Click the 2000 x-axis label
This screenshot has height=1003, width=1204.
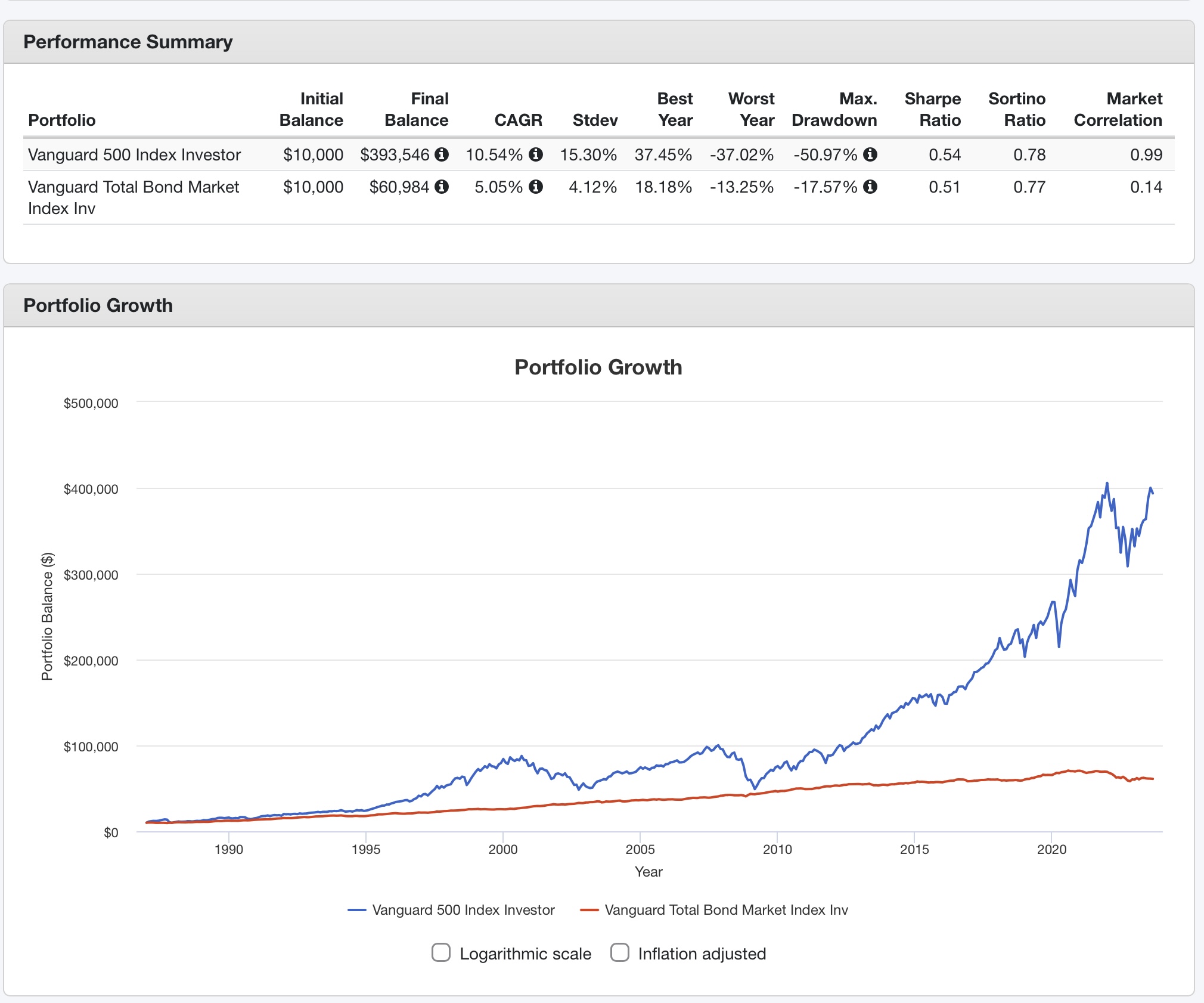click(503, 849)
